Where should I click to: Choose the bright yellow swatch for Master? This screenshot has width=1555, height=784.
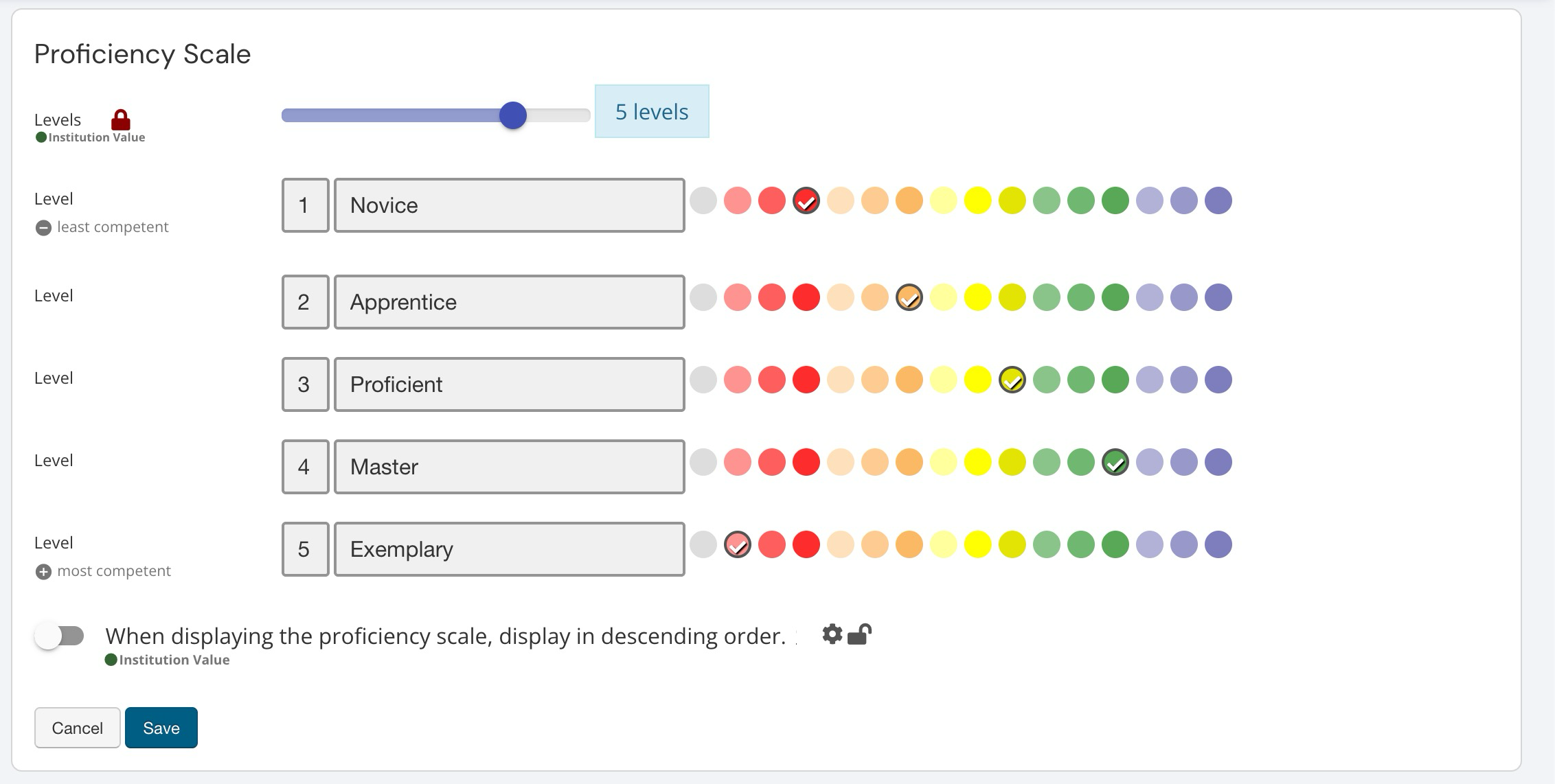(978, 463)
